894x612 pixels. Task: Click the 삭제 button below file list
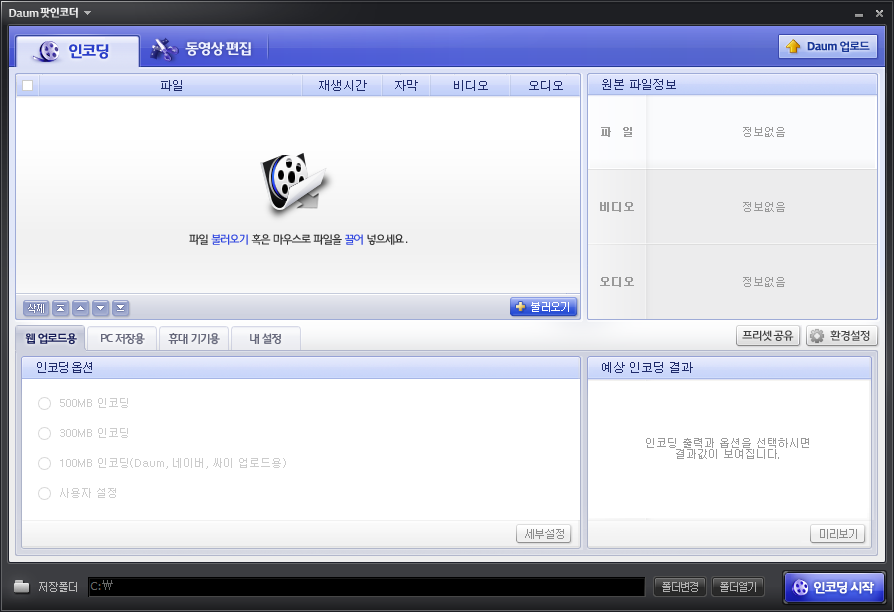(x=36, y=308)
